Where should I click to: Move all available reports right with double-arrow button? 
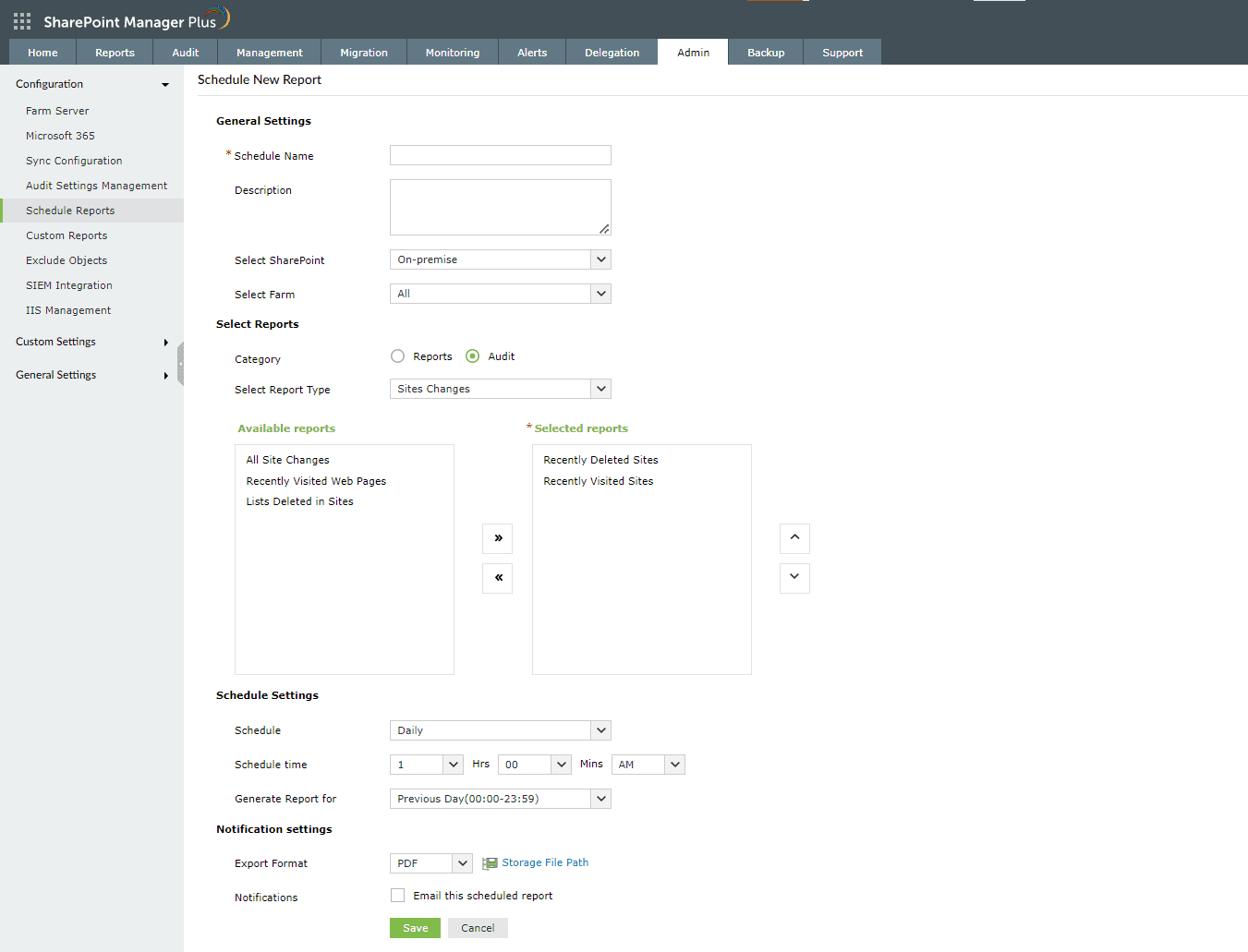click(497, 538)
